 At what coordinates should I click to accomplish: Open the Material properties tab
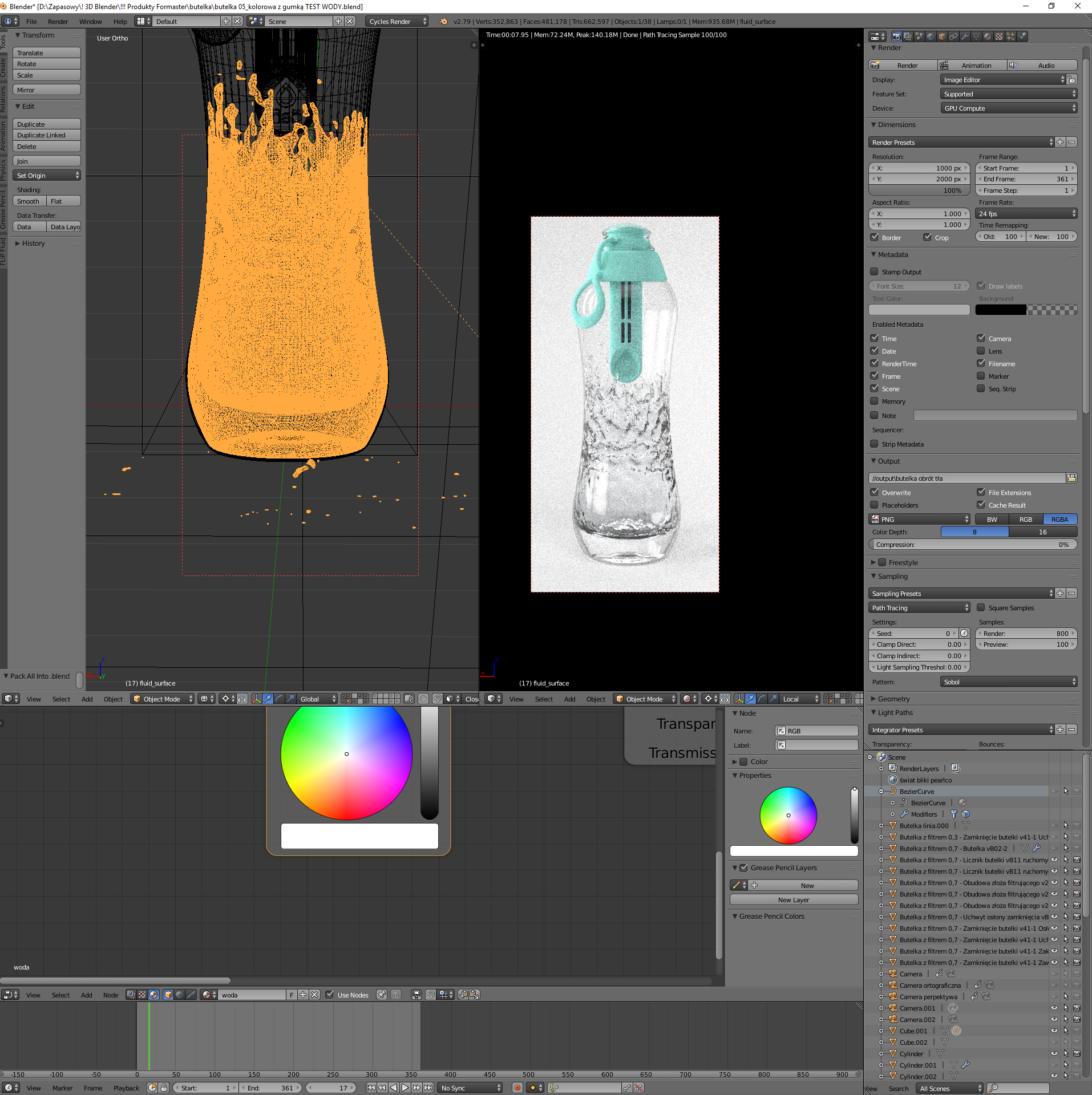pyautogui.click(x=987, y=35)
